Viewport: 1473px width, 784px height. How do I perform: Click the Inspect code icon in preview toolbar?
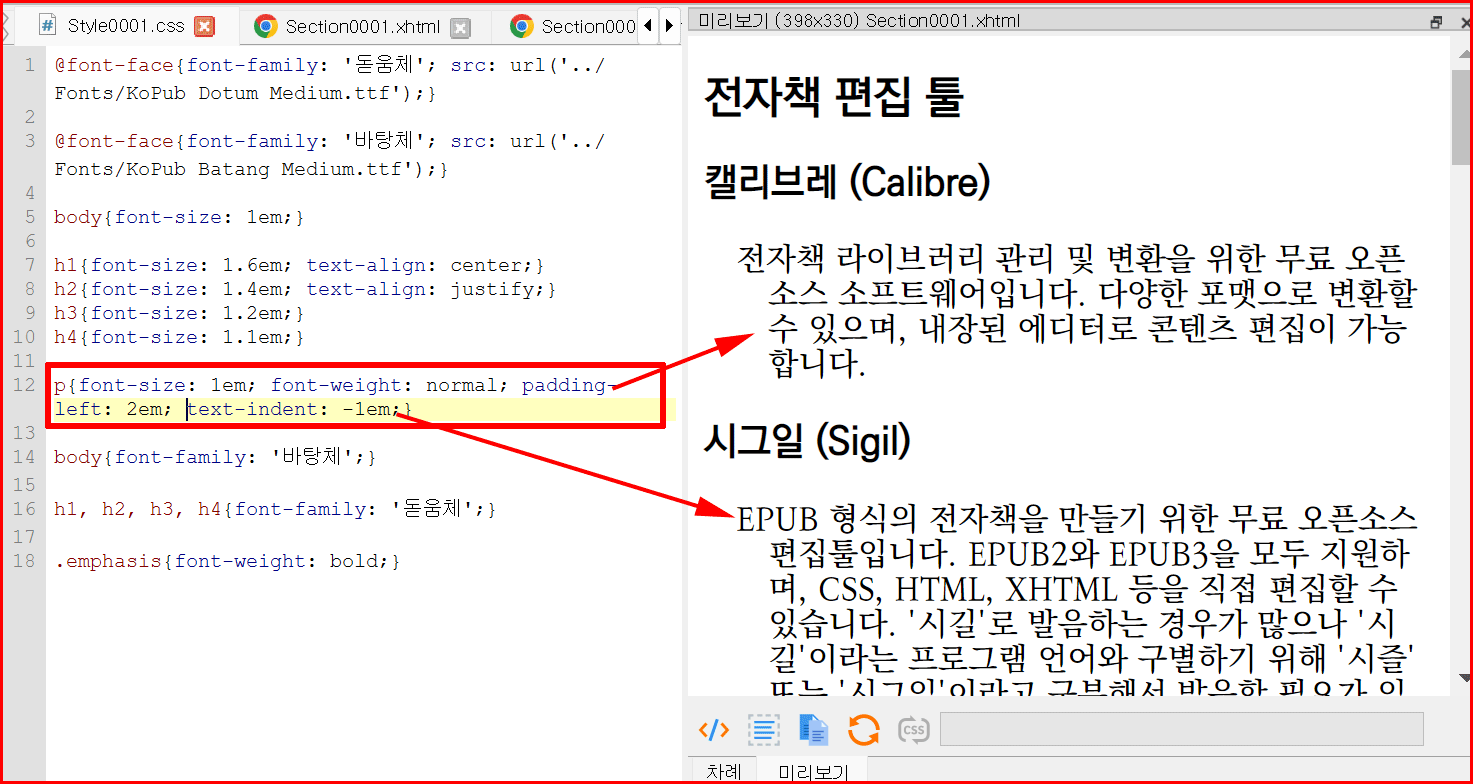tap(713, 730)
